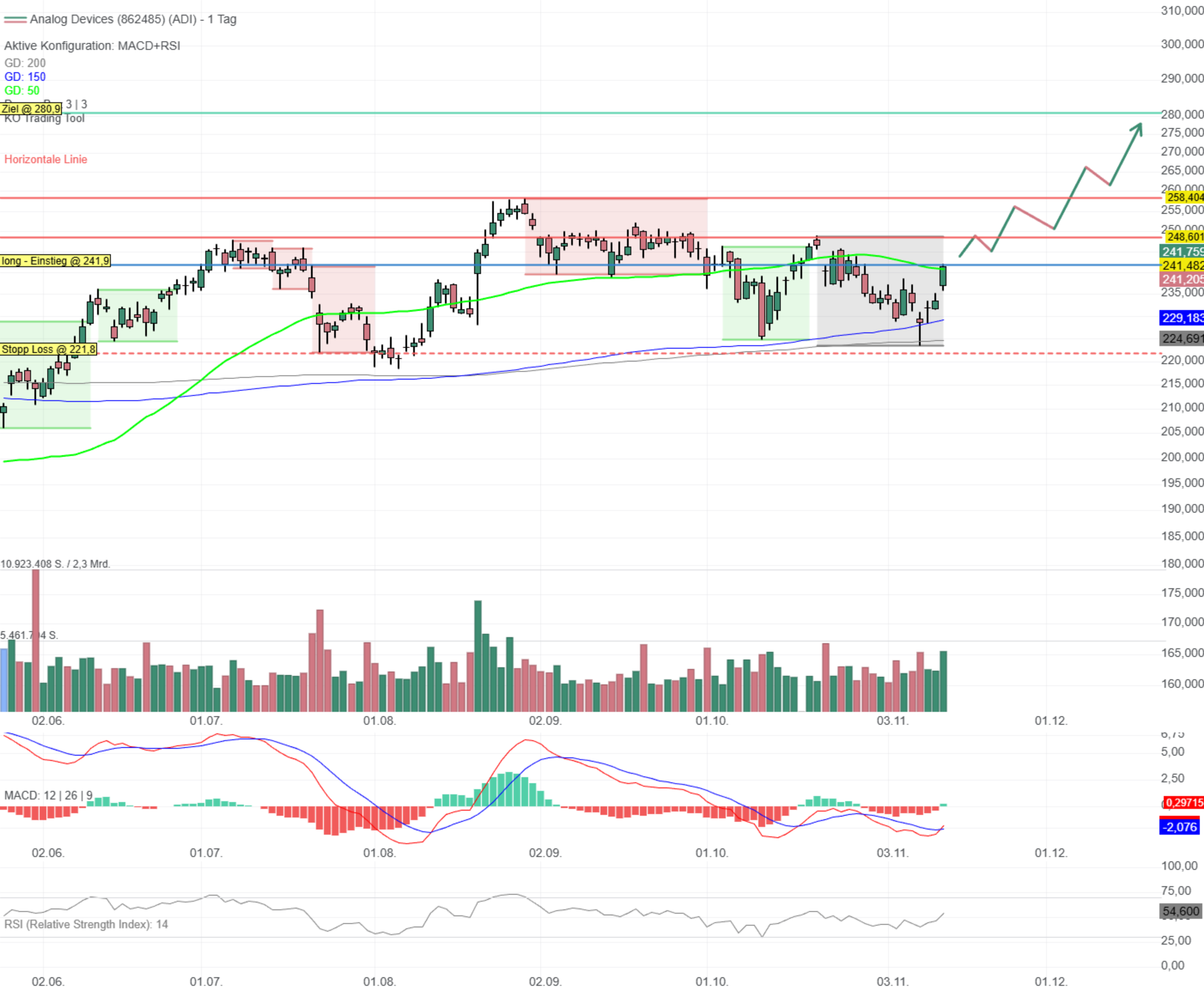Select the 54,600 RSI value tag

[x=1180, y=911]
